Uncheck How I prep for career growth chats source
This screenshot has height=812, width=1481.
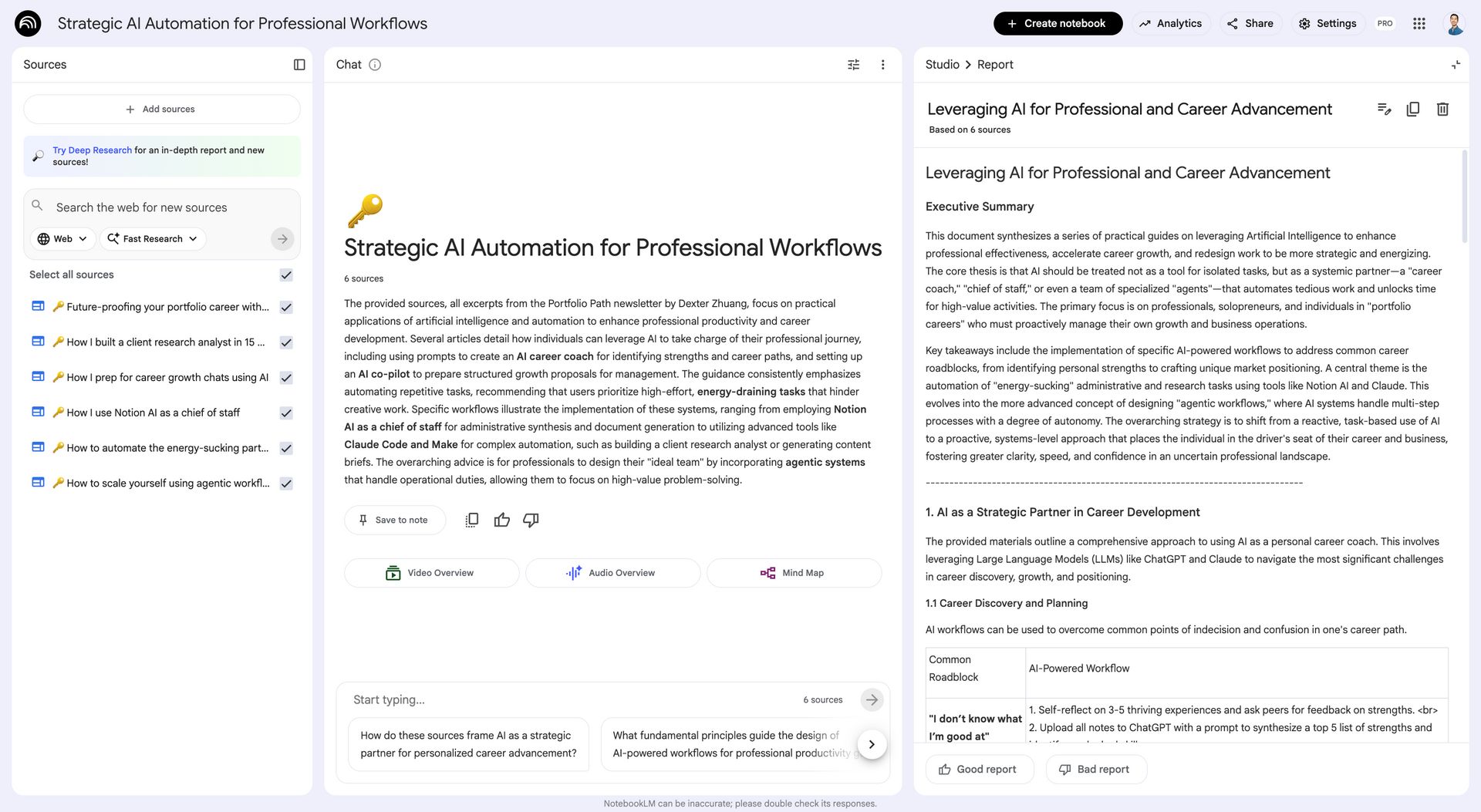coord(286,378)
